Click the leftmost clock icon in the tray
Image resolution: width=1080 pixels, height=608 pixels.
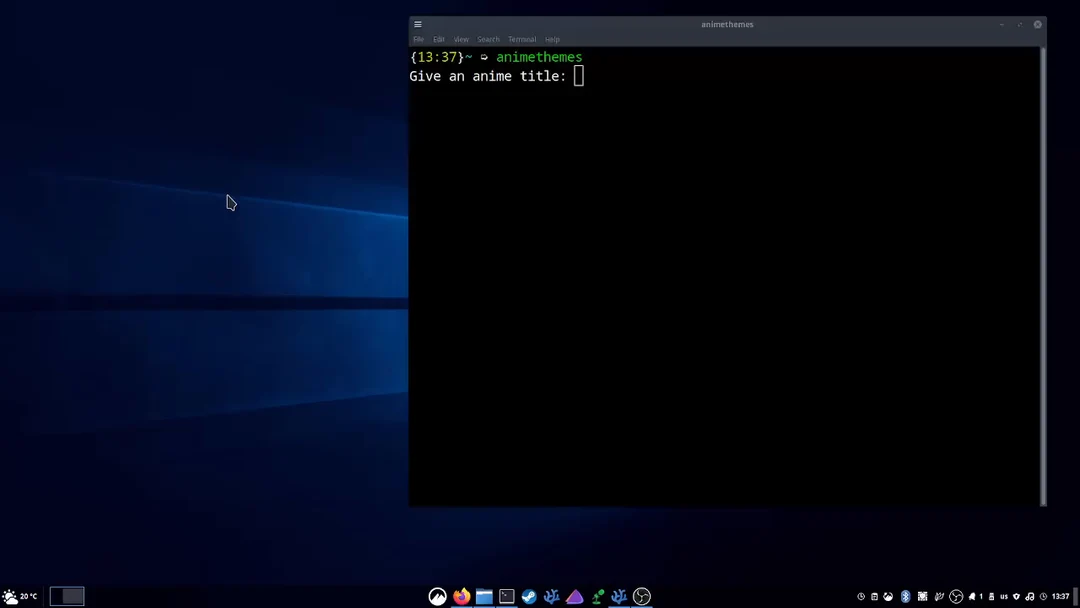click(861, 596)
